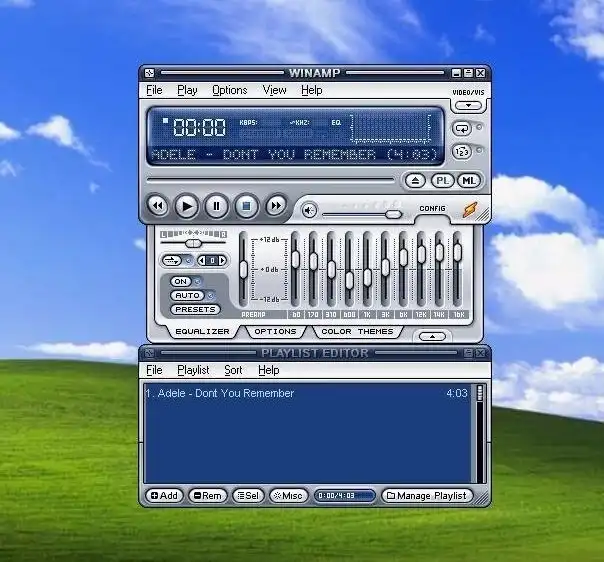Toggle the playlist editor with PL button
This screenshot has width=604, height=562.
(x=443, y=180)
